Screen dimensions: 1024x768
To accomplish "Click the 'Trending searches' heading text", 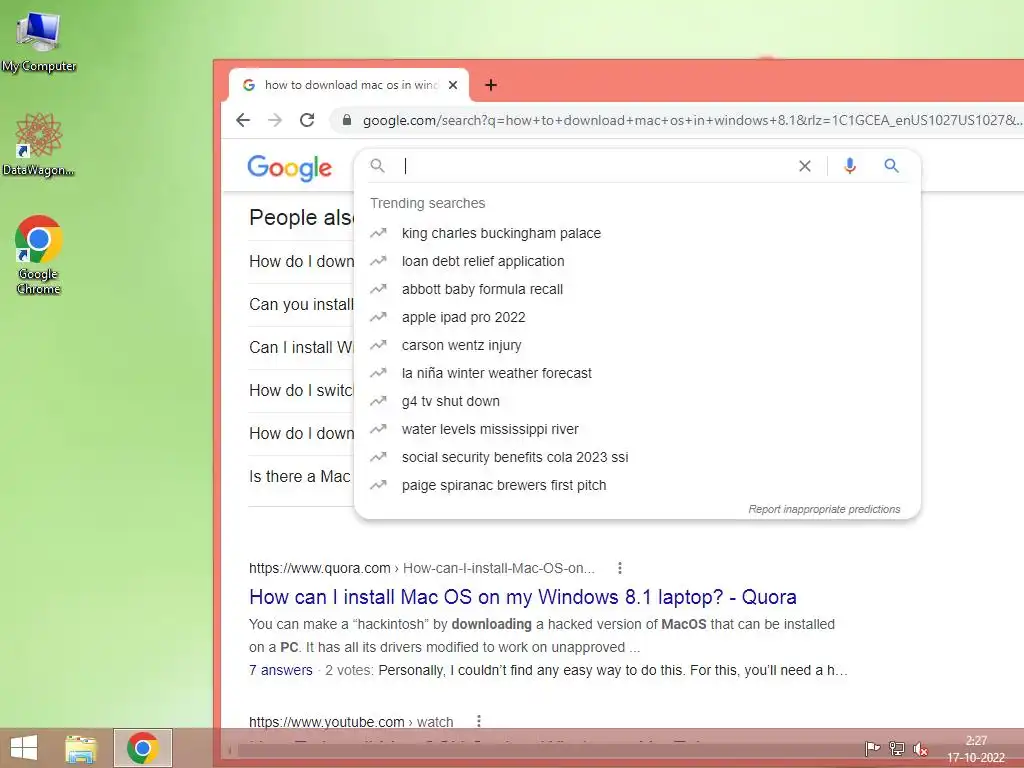I will pyautogui.click(x=428, y=203).
